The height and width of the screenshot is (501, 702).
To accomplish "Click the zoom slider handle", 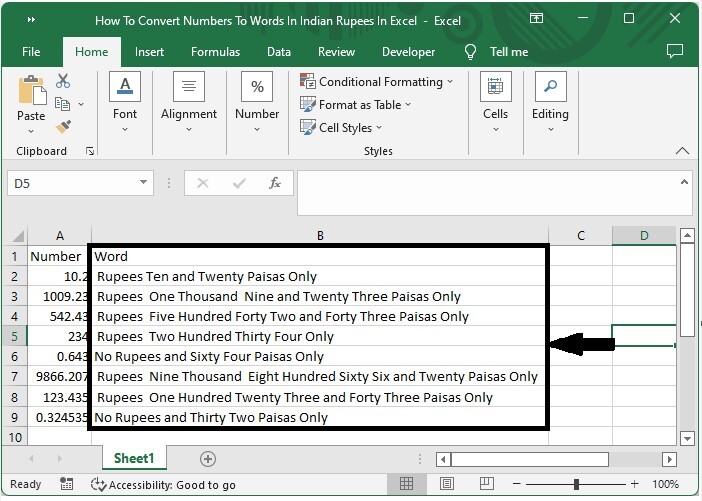I will (x=576, y=484).
